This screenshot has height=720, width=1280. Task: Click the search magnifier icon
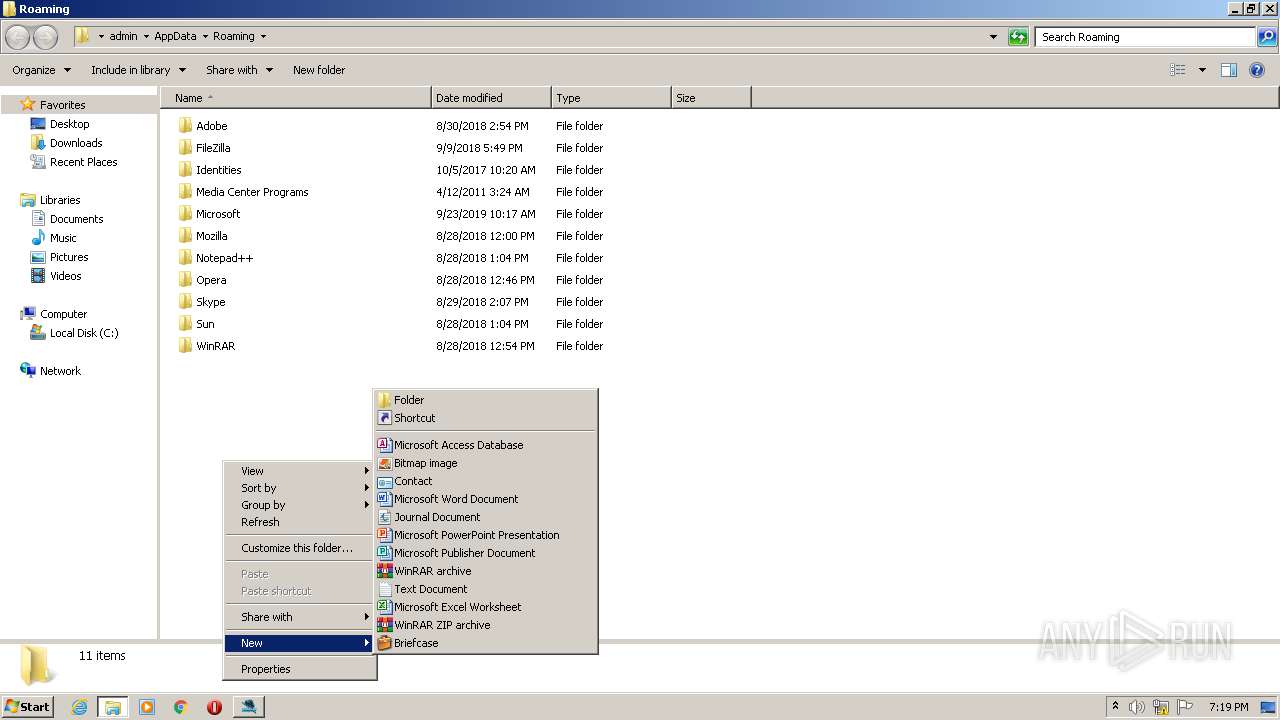click(x=1267, y=37)
